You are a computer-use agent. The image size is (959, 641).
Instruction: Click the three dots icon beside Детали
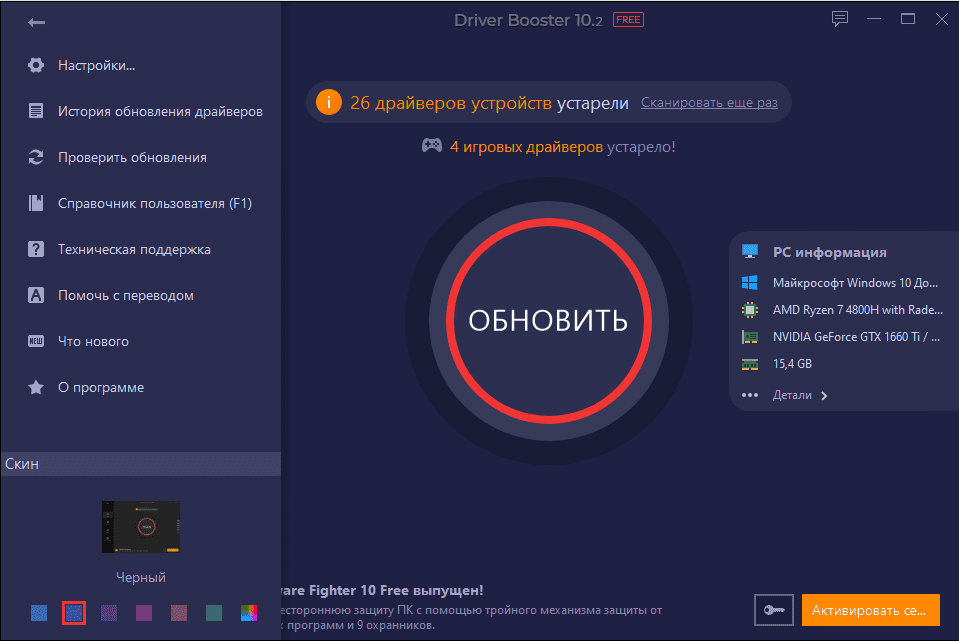tap(750, 395)
